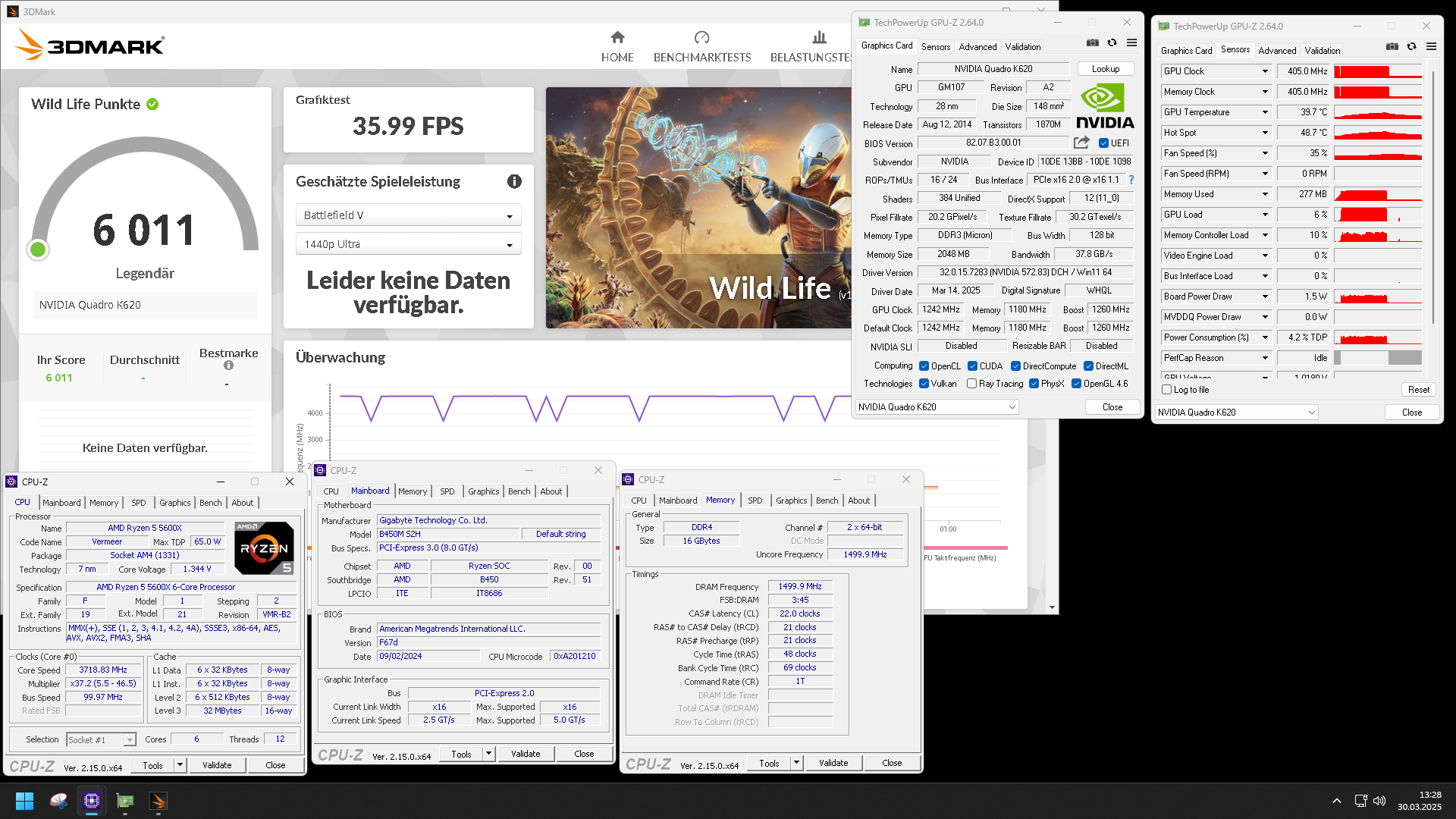Click Reset button in GPU-Z Sensors

[1418, 390]
